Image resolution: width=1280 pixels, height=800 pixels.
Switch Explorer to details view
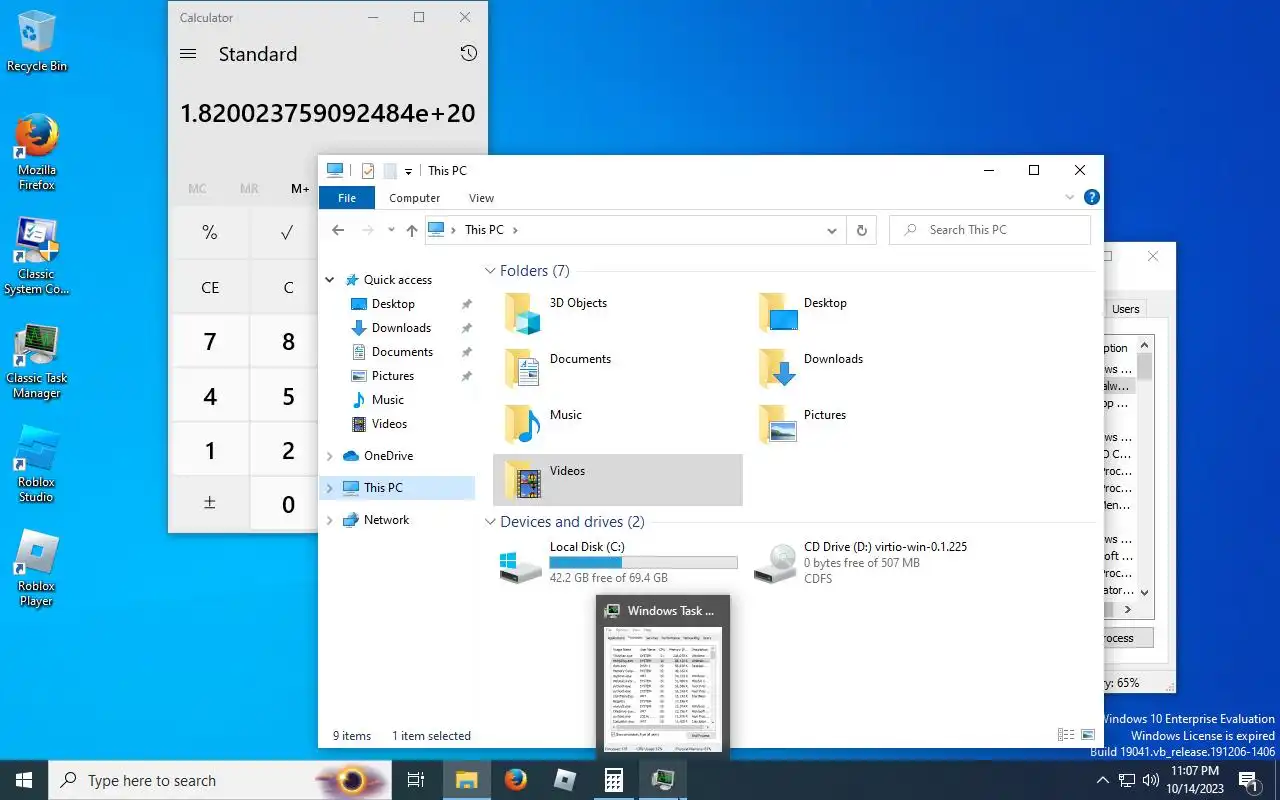pyautogui.click(x=1066, y=735)
